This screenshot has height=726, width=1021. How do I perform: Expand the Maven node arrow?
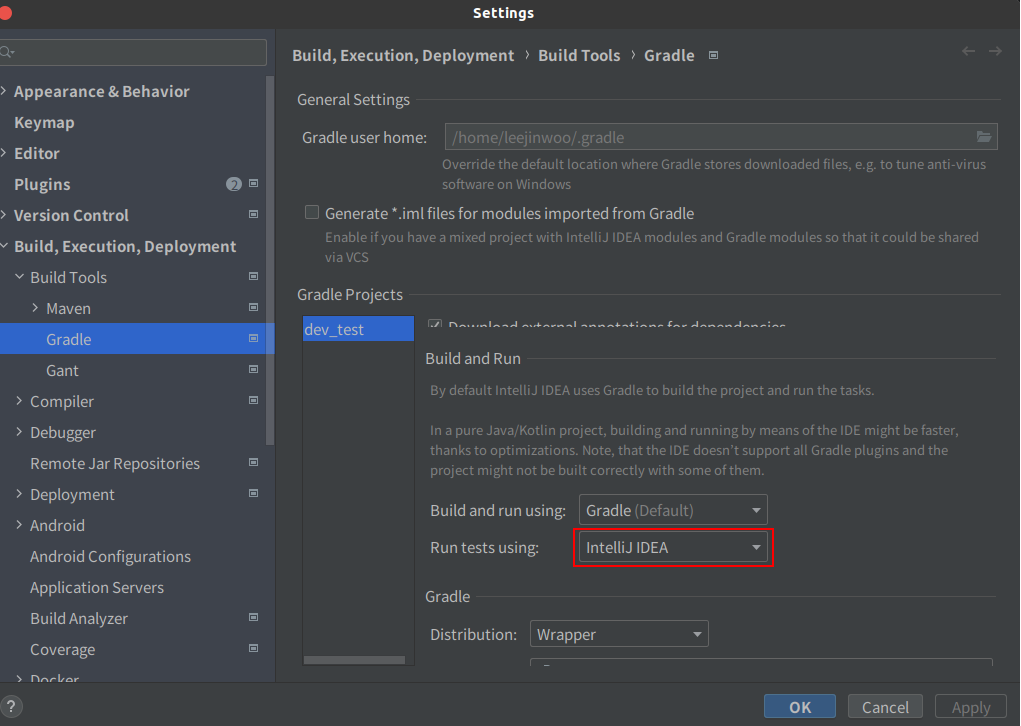(x=35, y=307)
